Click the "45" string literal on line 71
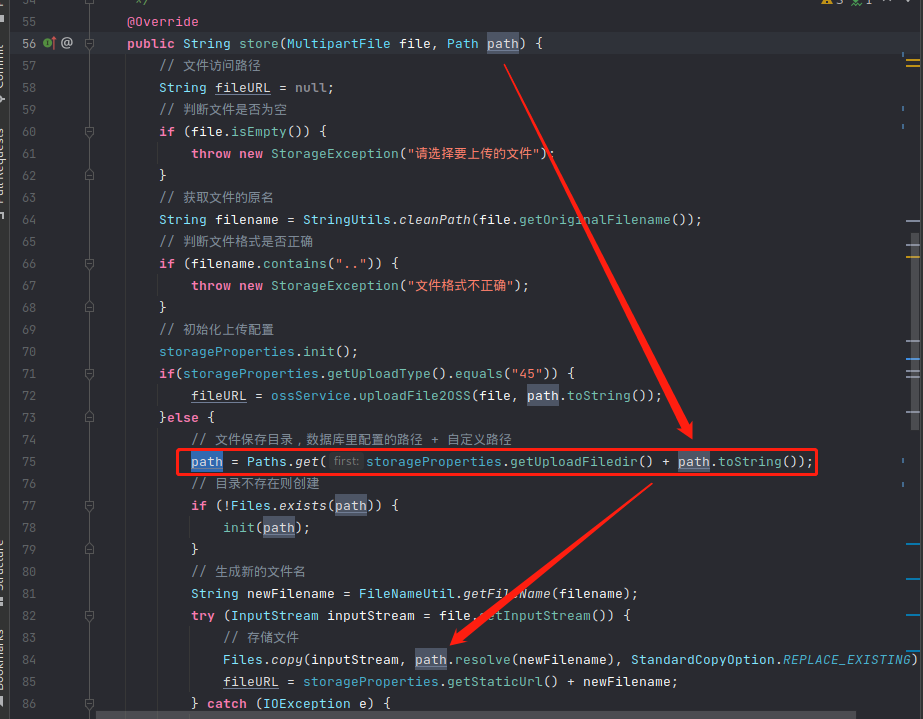Screen dimensions: 923x719 (527, 373)
